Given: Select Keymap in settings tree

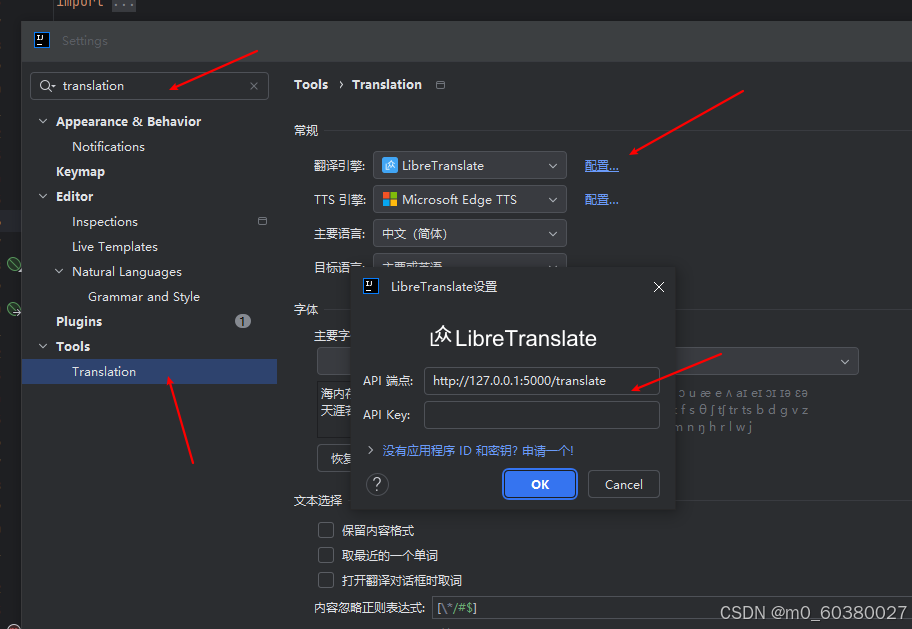Looking at the screenshot, I should [x=80, y=172].
